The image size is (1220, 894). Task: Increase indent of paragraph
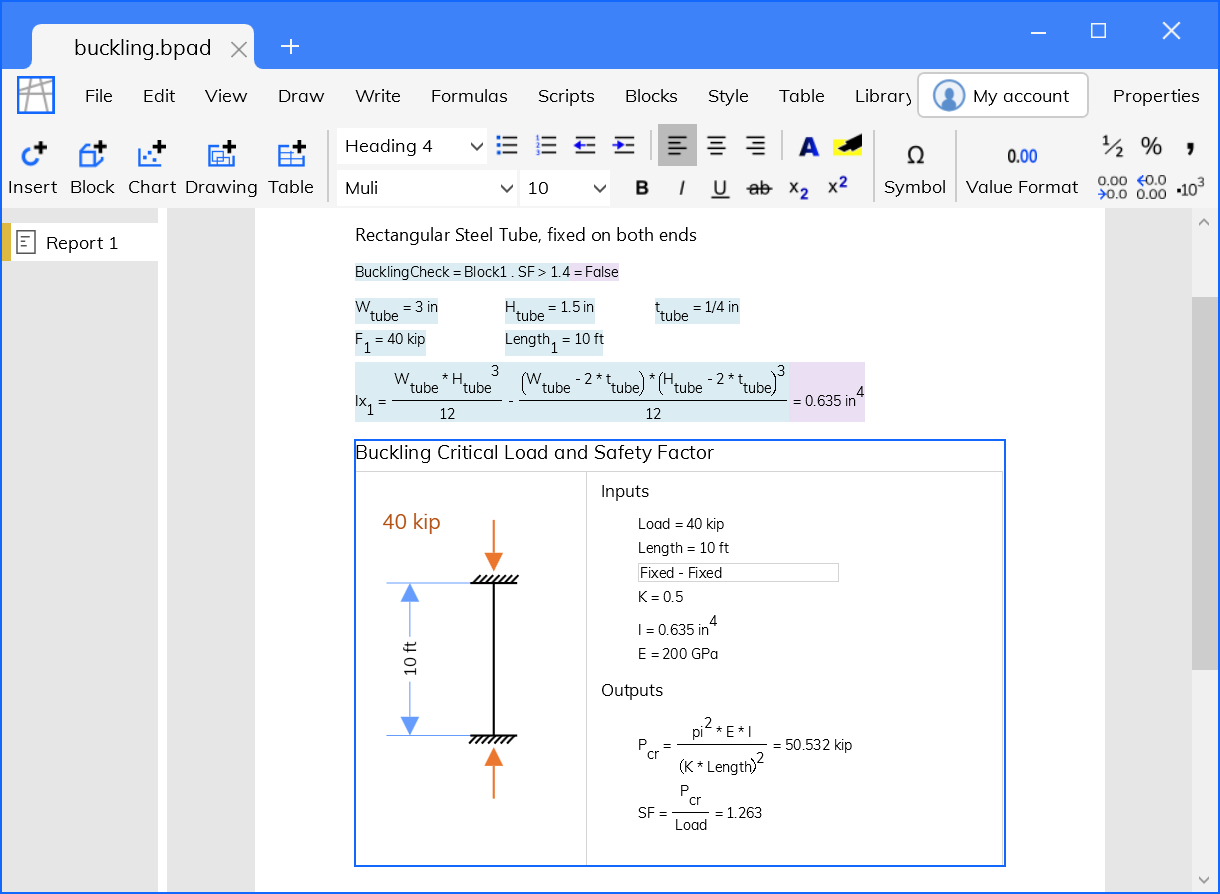tap(624, 146)
